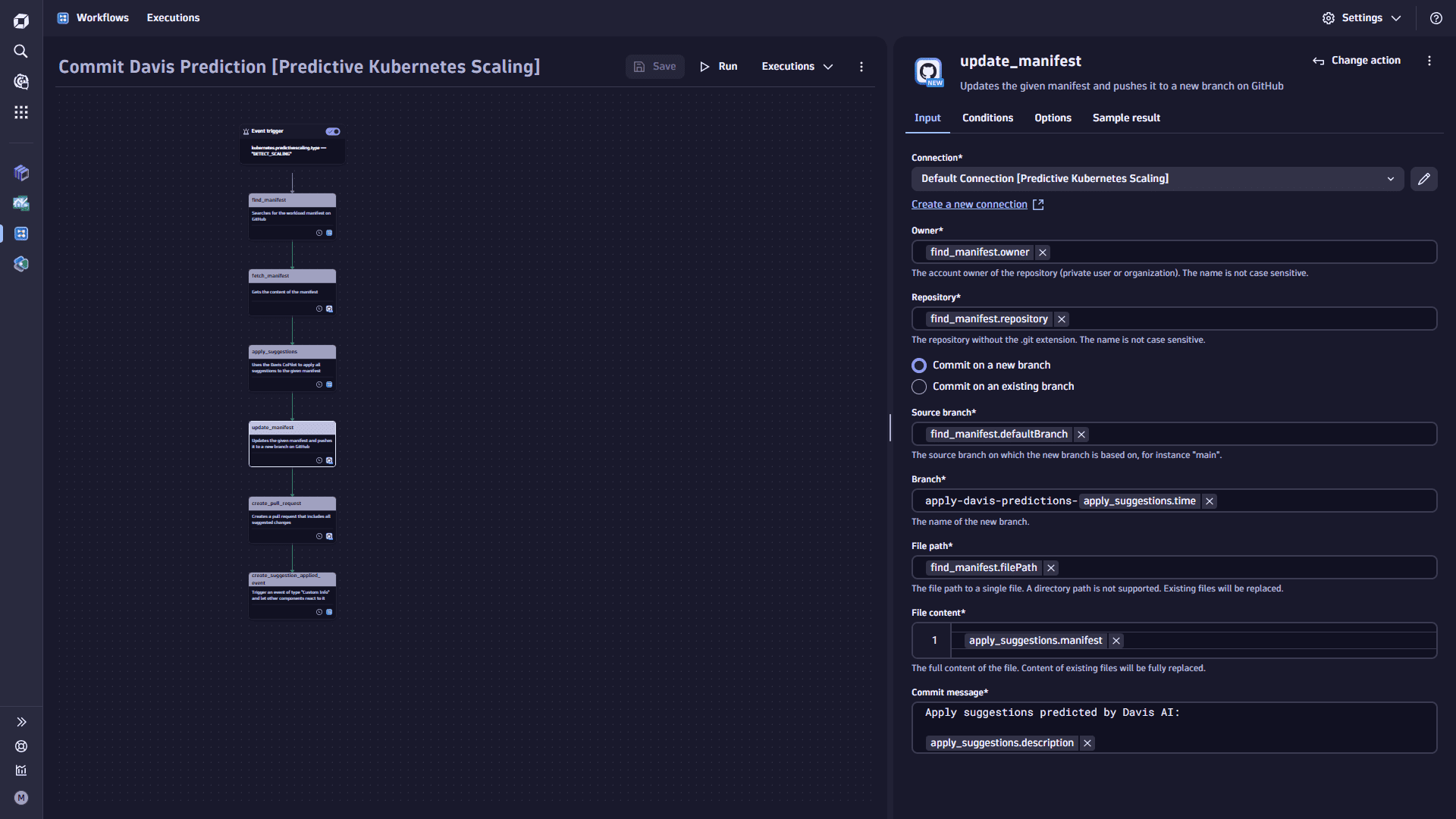The image size is (1456, 819).
Task: Remove find_manifest.filePath token
Action: click(1051, 568)
